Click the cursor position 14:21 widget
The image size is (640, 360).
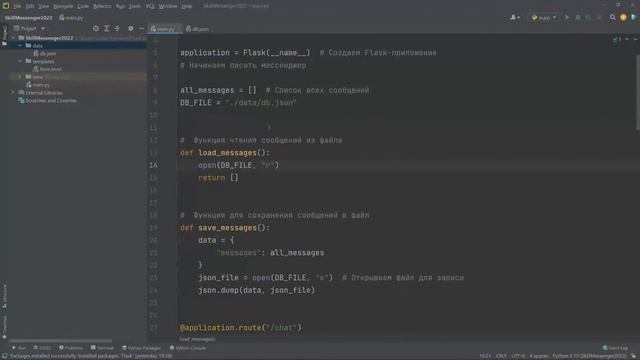click(485, 356)
